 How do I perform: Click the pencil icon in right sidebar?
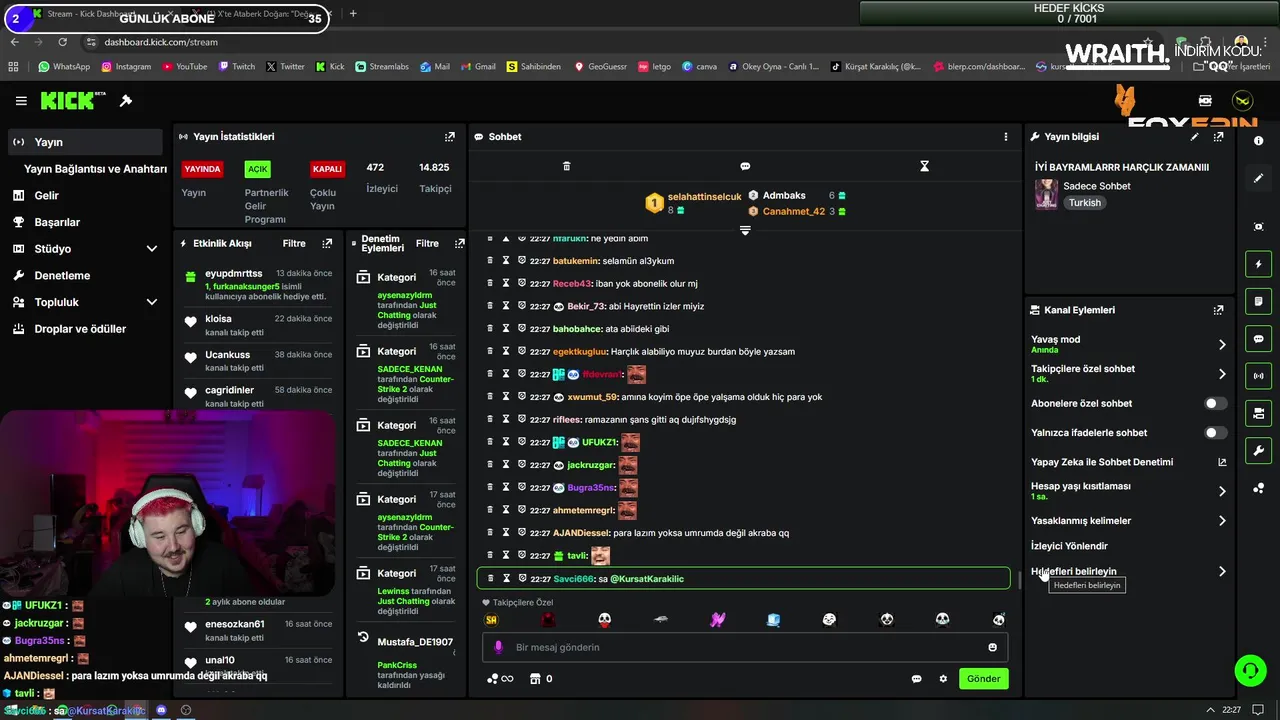coord(1258,178)
